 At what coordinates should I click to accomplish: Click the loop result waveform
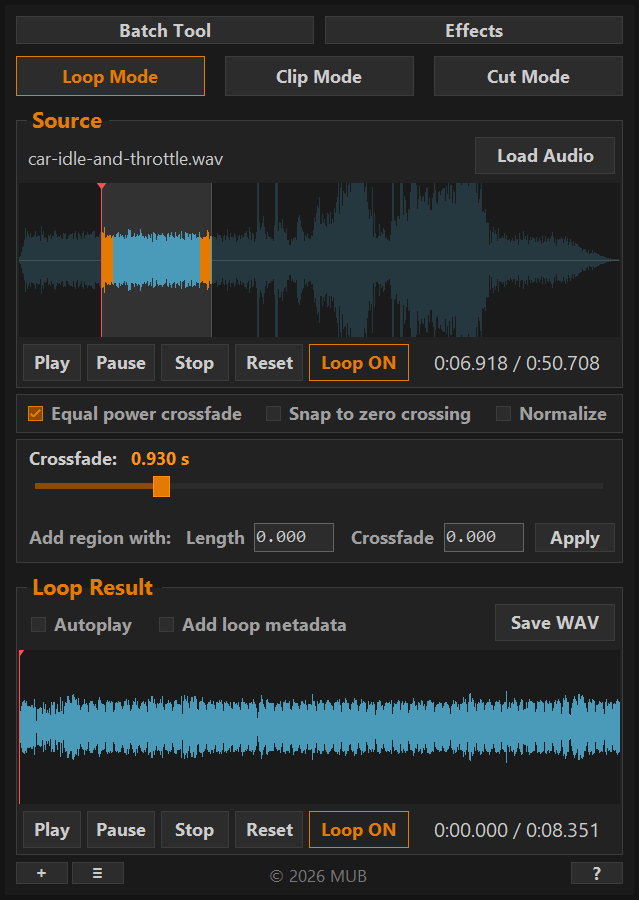pyautogui.click(x=320, y=727)
